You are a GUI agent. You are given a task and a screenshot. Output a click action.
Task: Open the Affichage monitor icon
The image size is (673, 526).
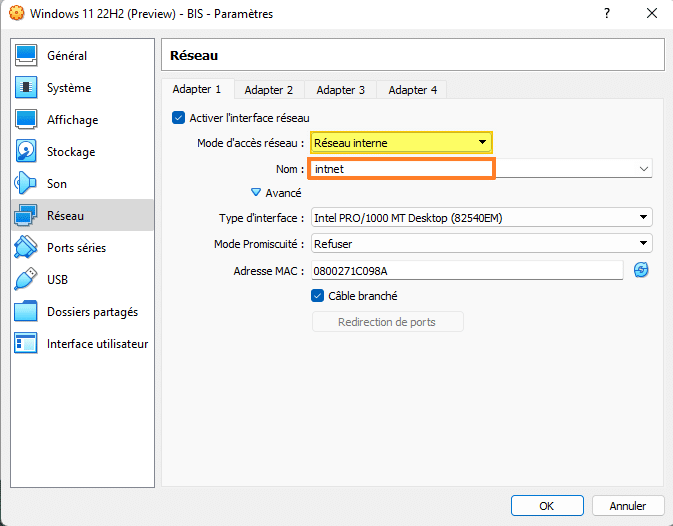tap(27, 120)
